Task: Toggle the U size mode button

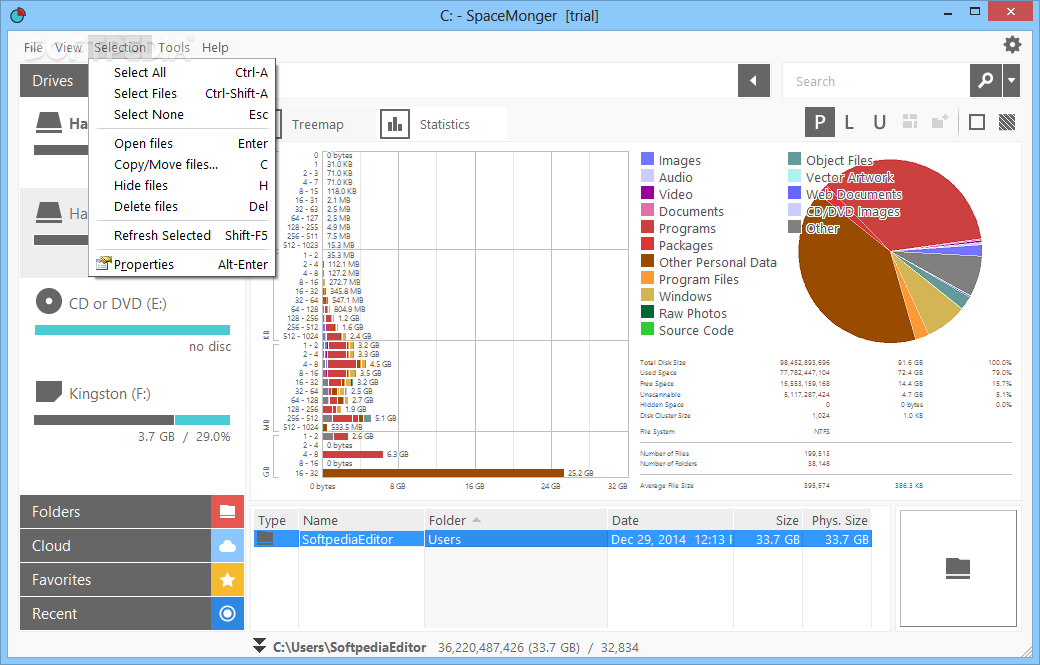Action: [879, 122]
